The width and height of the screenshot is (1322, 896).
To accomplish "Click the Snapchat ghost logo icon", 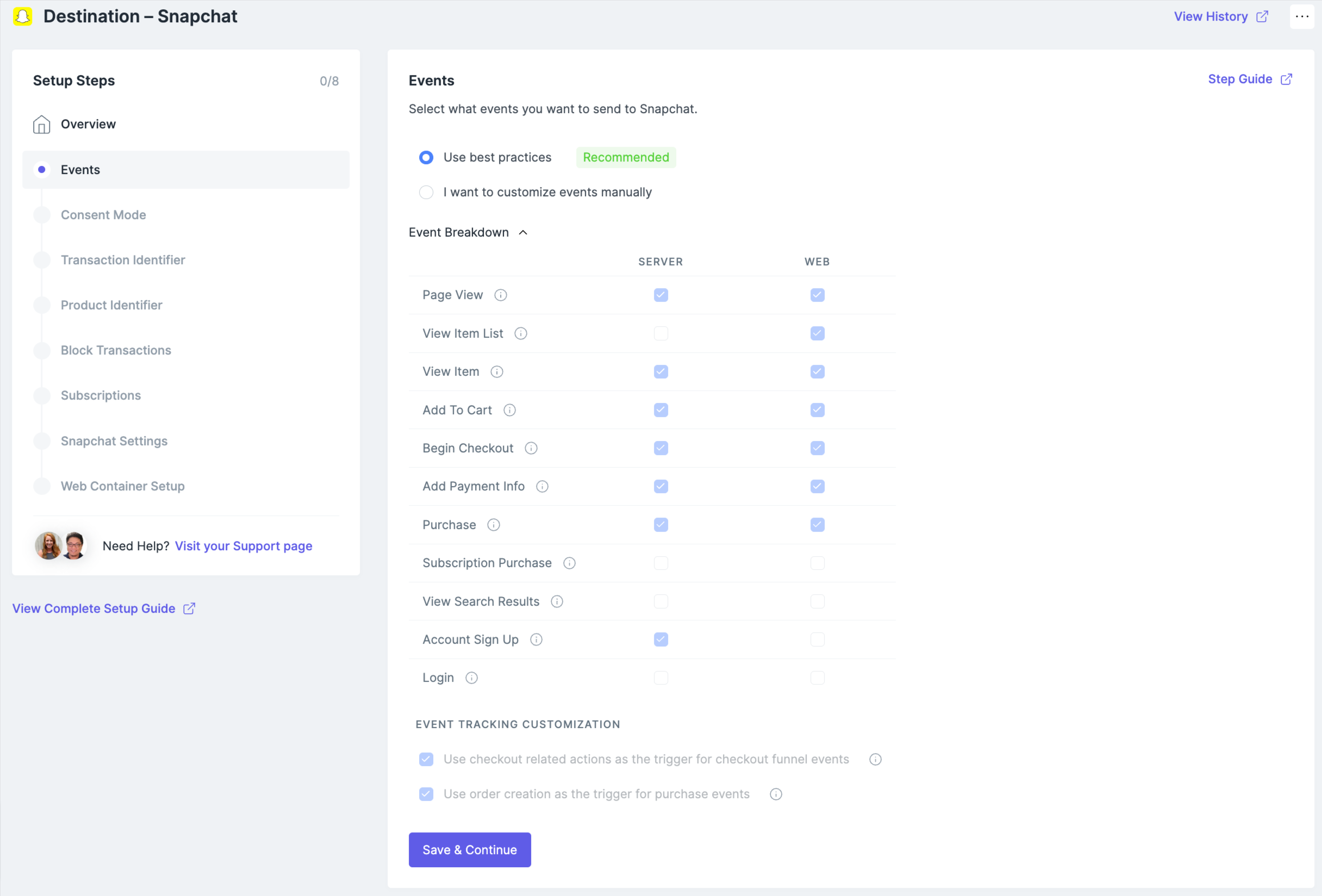I will (23, 16).
